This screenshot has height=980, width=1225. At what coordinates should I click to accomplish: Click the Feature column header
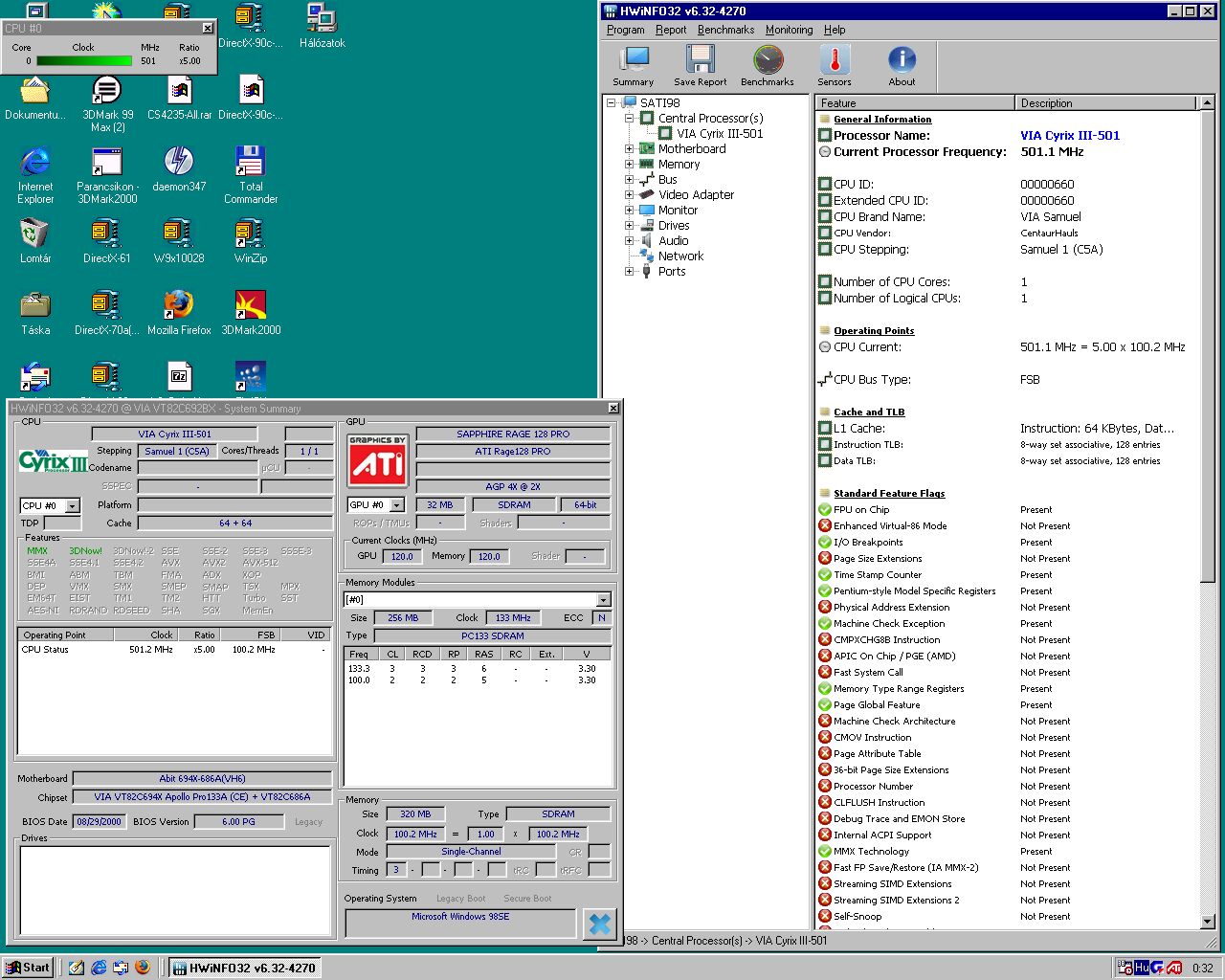pos(915,103)
